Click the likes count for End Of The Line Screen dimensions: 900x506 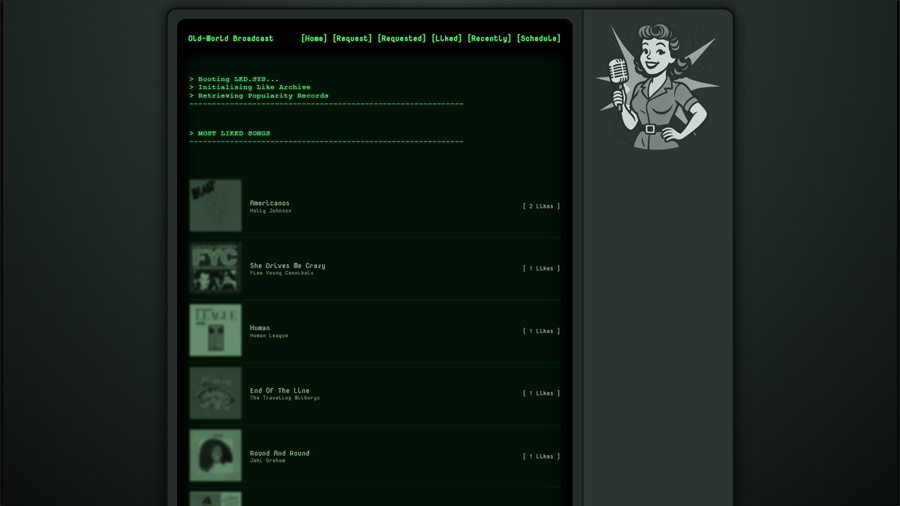(x=541, y=394)
